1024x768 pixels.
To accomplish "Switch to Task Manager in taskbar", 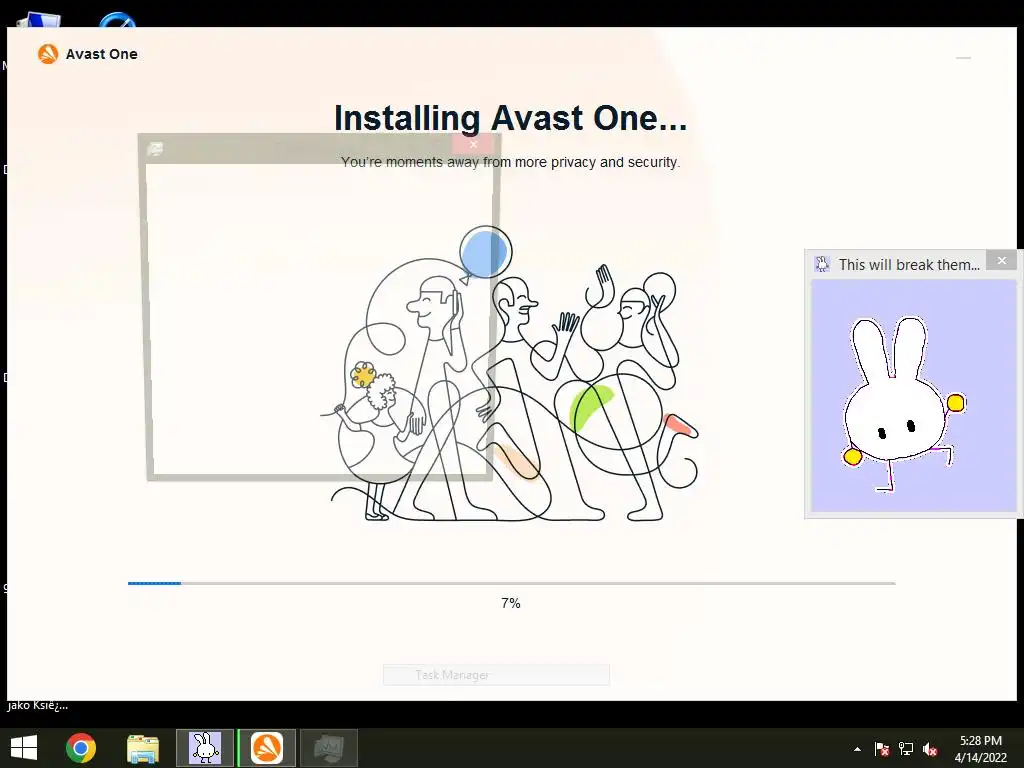I will (x=328, y=748).
